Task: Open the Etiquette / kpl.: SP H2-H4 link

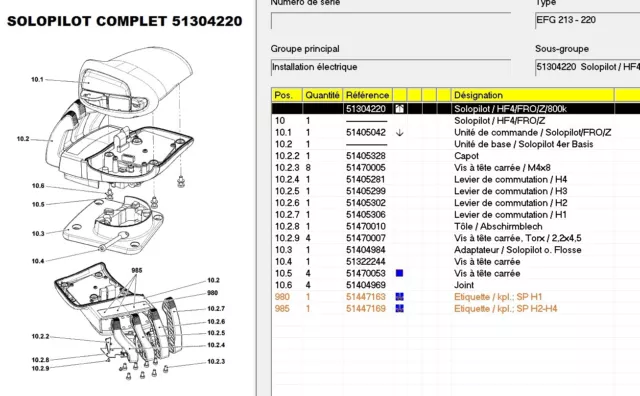Action: coord(505,309)
